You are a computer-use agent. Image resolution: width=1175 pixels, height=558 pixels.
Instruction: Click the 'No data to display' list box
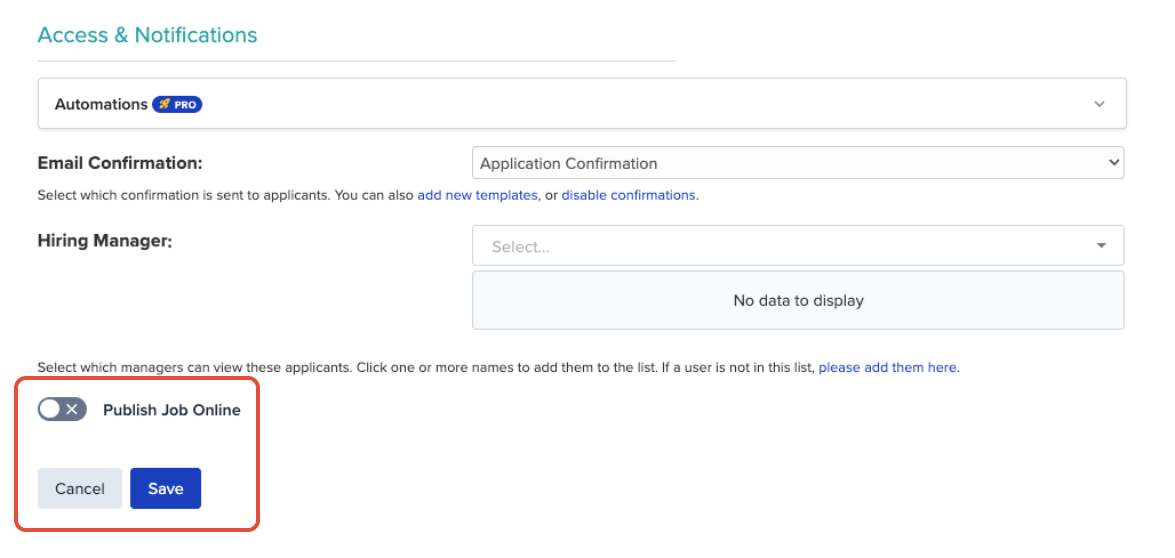pos(797,300)
